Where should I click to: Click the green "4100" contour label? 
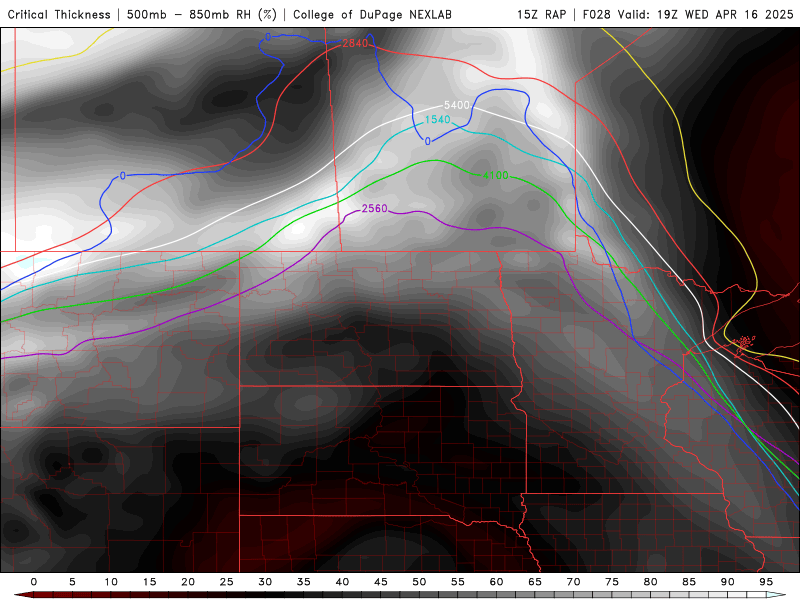pos(496,176)
